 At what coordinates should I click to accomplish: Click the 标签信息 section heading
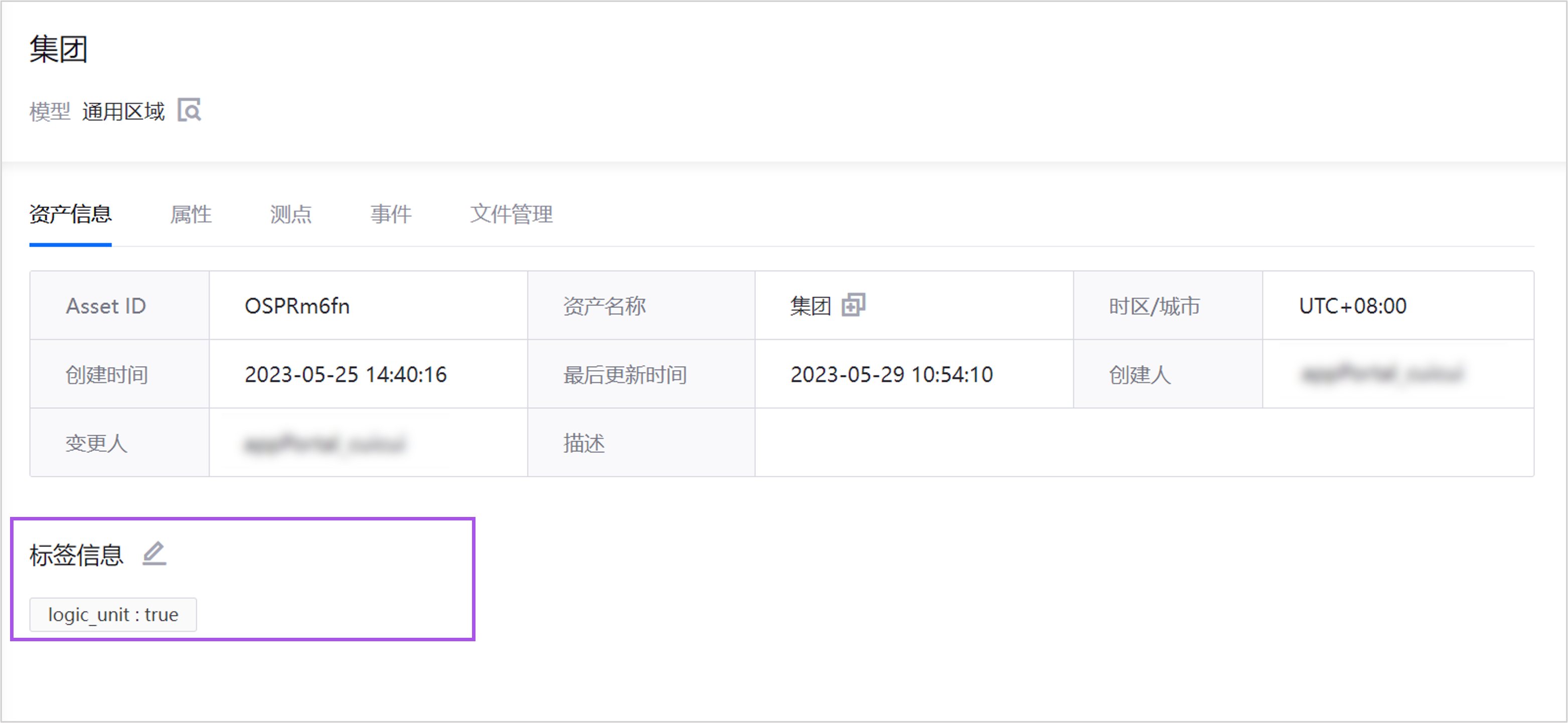click(77, 555)
